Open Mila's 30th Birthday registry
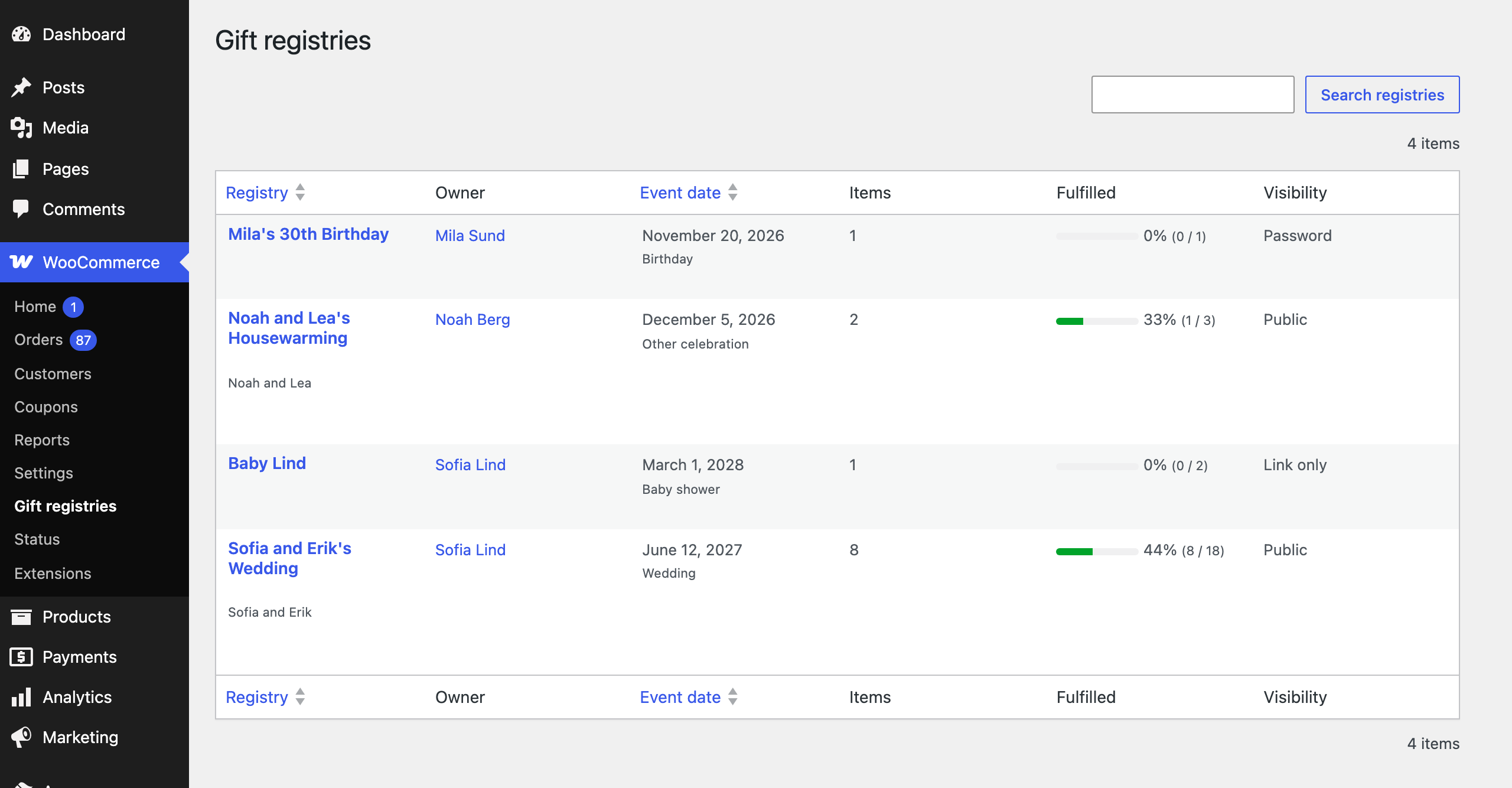1512x788 pixels. click(308, 234)
